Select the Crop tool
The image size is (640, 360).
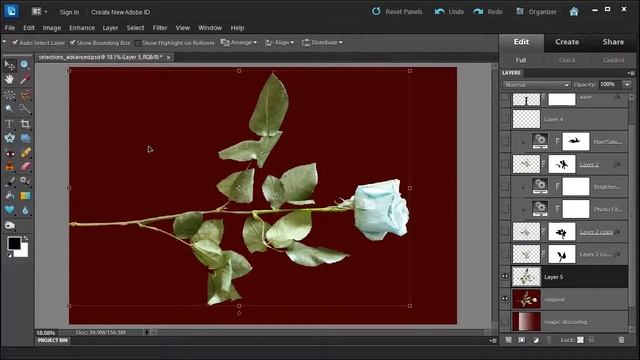click(x=25, y=124)
